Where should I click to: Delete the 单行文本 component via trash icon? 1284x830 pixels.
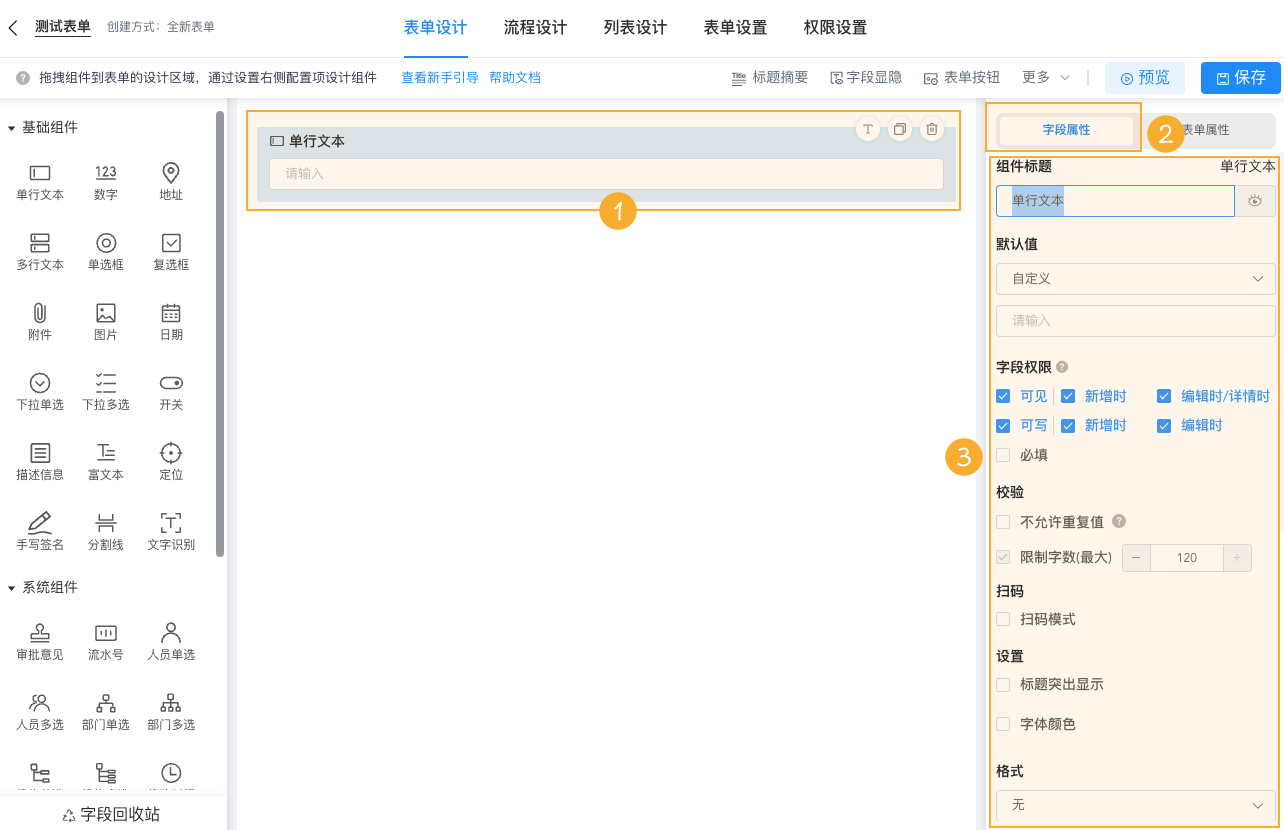931,129
